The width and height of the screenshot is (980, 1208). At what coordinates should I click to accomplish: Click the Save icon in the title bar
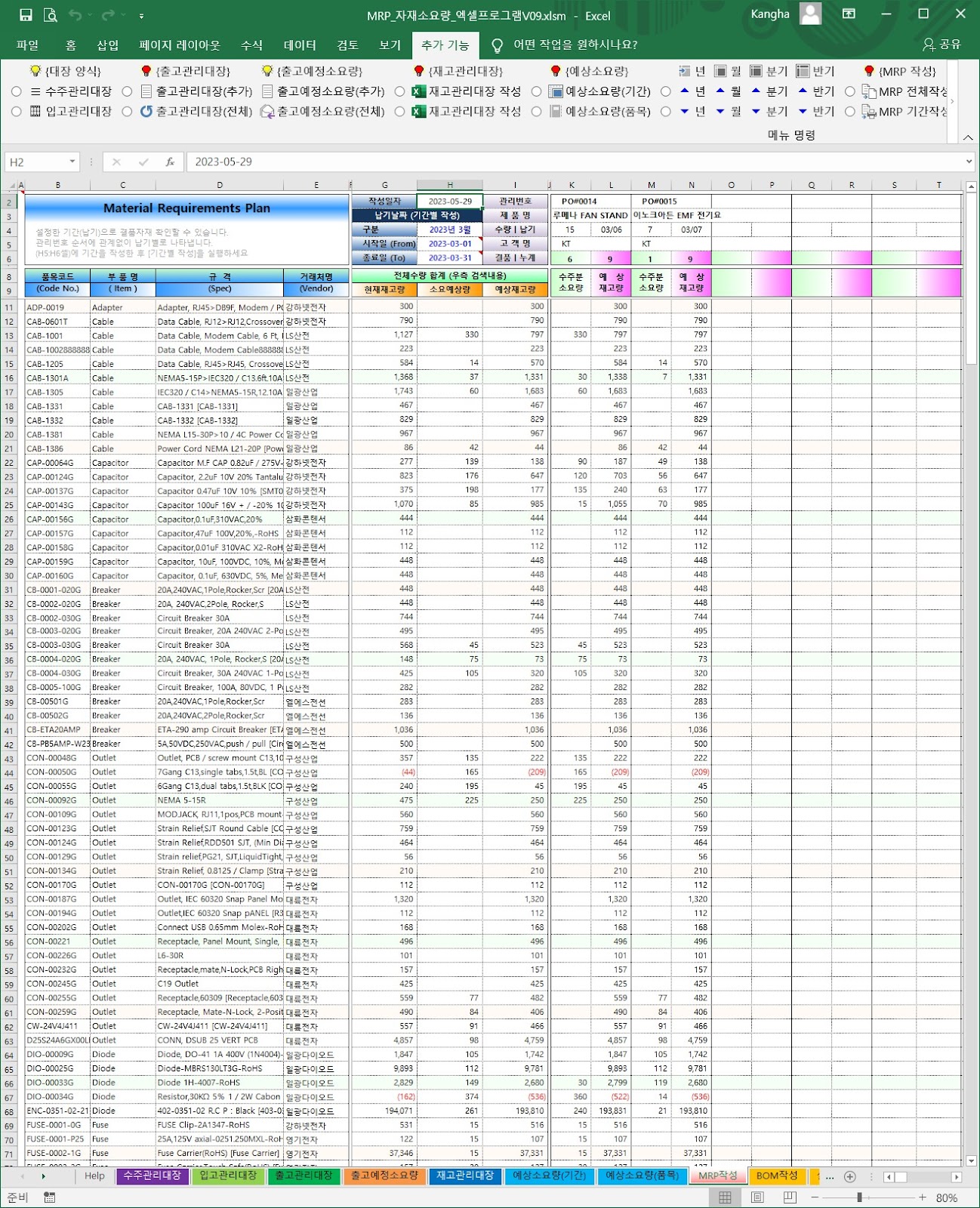[26, 15]
